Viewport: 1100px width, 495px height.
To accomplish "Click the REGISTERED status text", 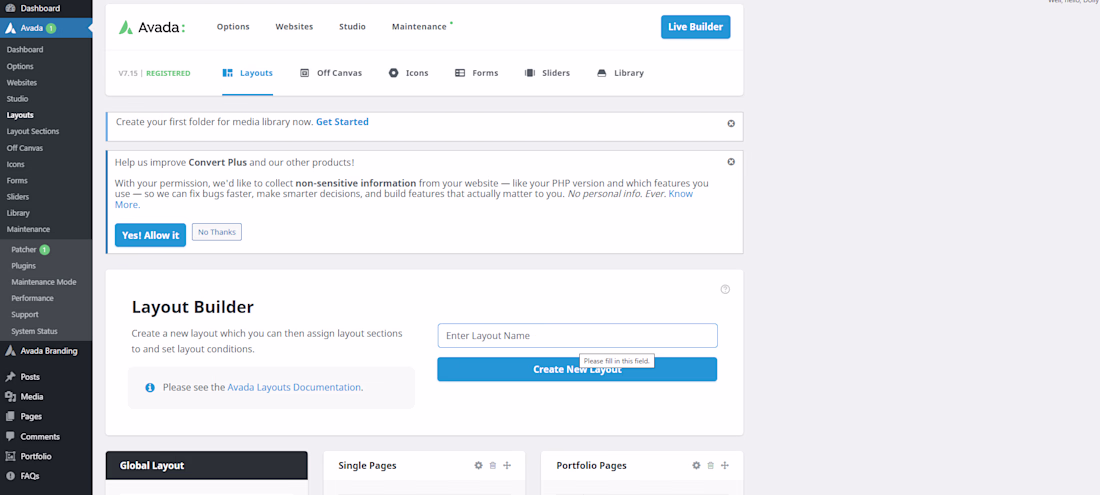I will (168, 73).
